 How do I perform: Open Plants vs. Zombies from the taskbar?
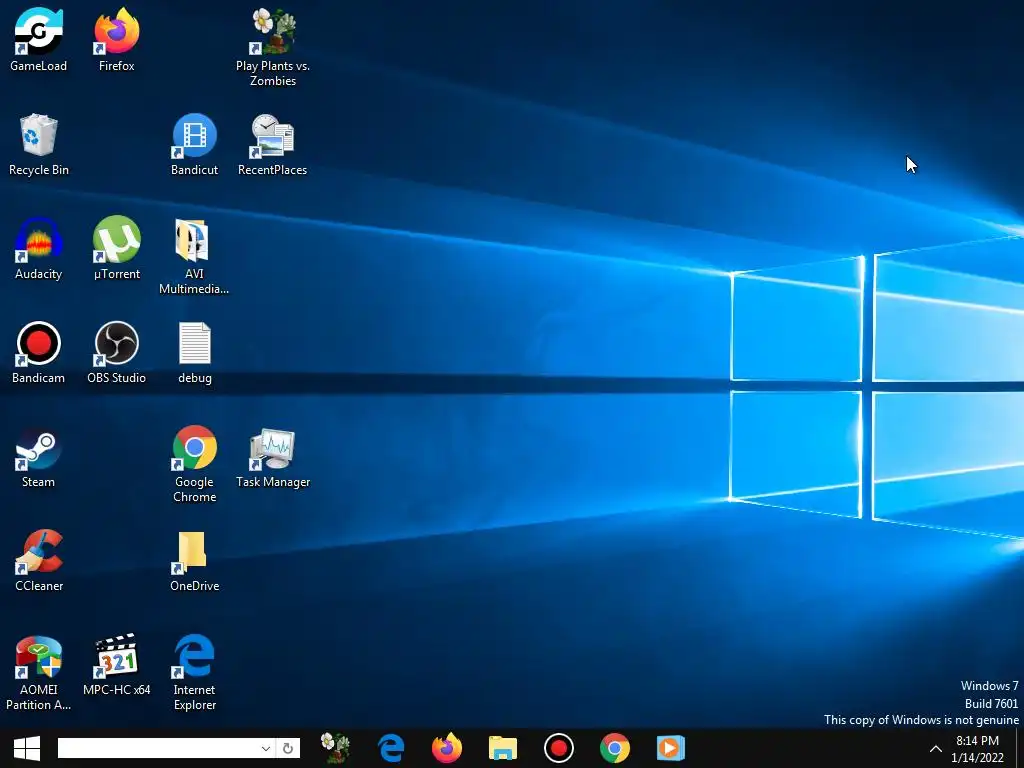coord(336,748)
